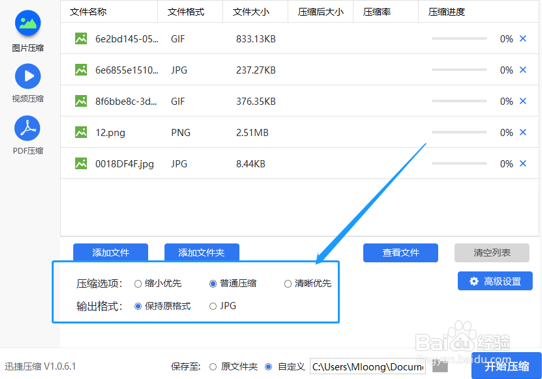Open the PDF压缩 compression icon
The image size is (542, 379).
[x=28, y=128]
